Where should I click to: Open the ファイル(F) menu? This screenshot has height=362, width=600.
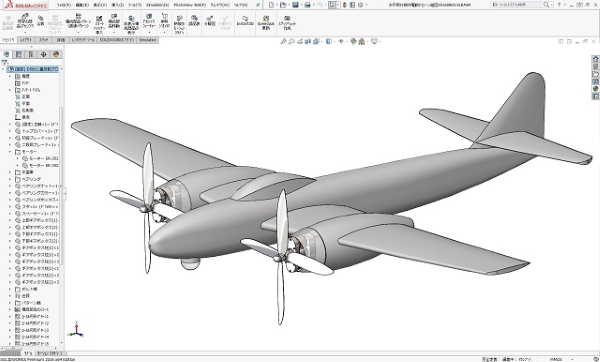point(64,5)
